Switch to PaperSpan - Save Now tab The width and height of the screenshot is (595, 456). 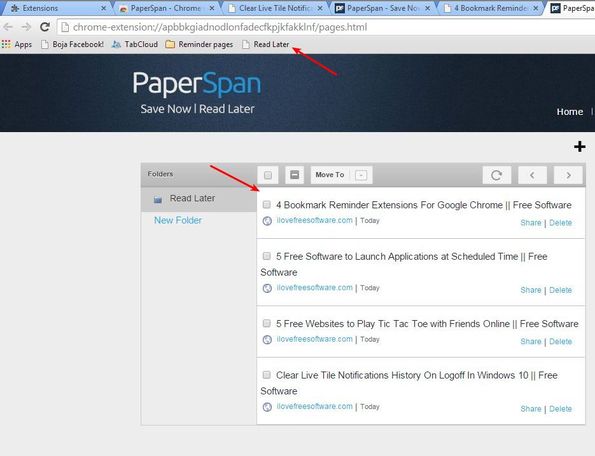(x=381, y=8)
